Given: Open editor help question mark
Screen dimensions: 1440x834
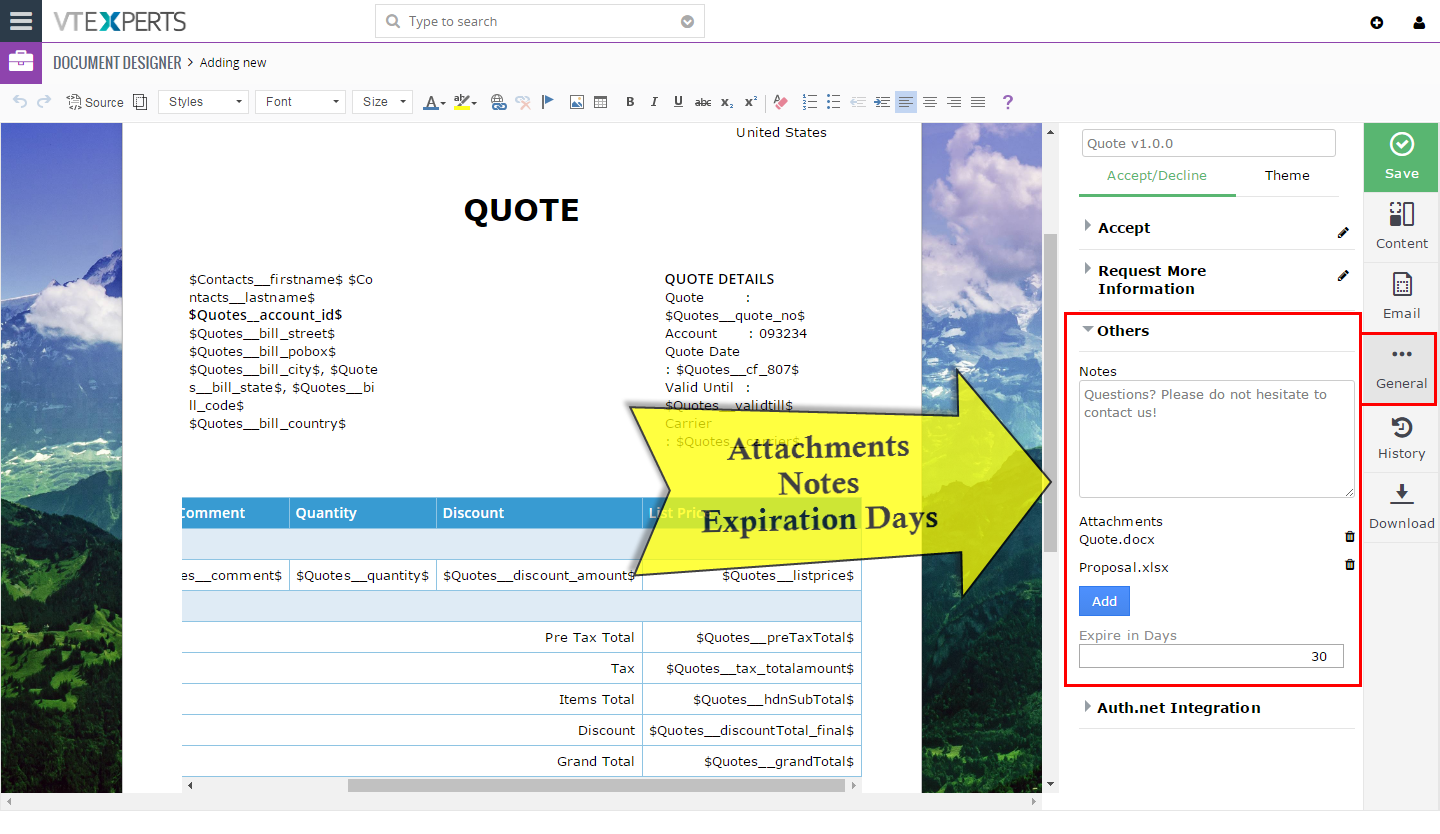Looking at the screenshot, I should tap(1008, 102).
